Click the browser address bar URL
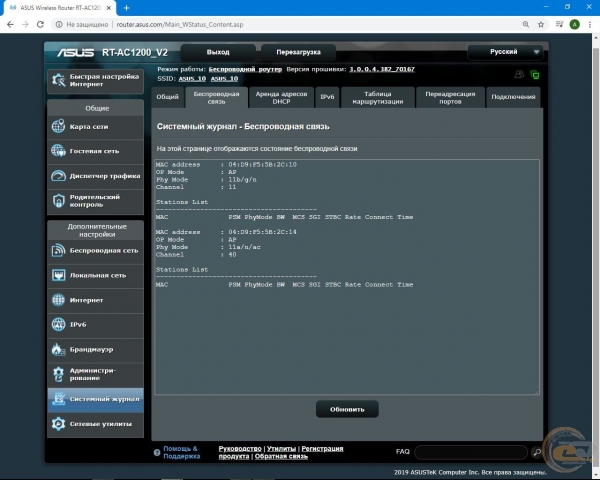 (180, 24)
